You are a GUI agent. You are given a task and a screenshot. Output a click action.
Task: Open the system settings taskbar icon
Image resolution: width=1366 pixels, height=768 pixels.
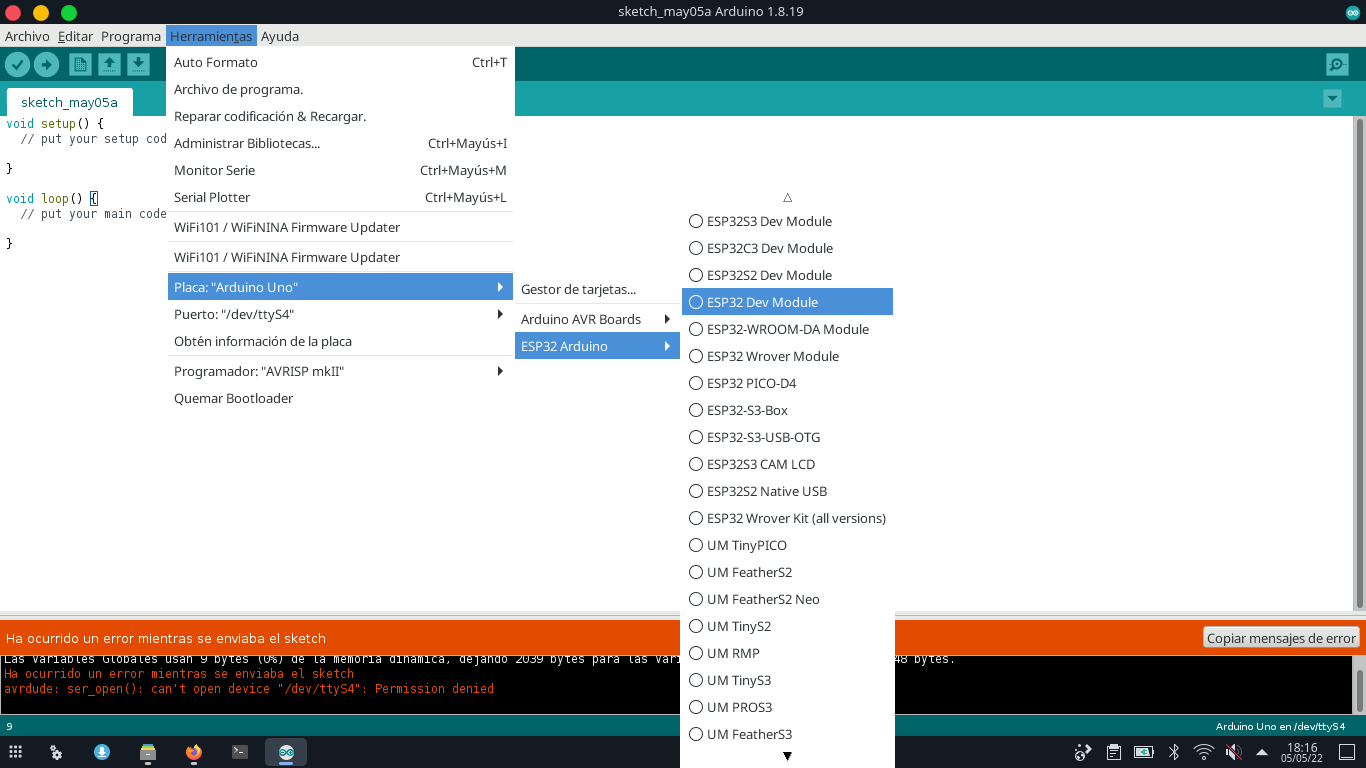tap(57, 752)
